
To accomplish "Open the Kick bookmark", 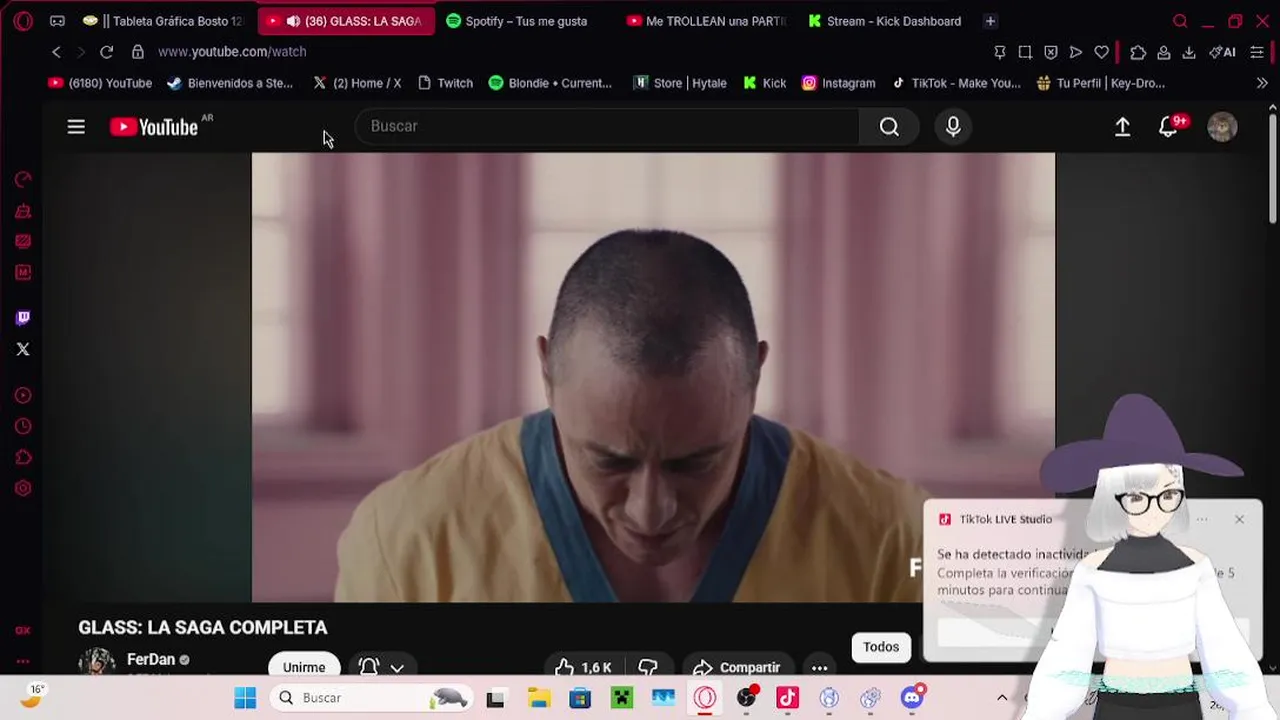I will click(765, 83).
